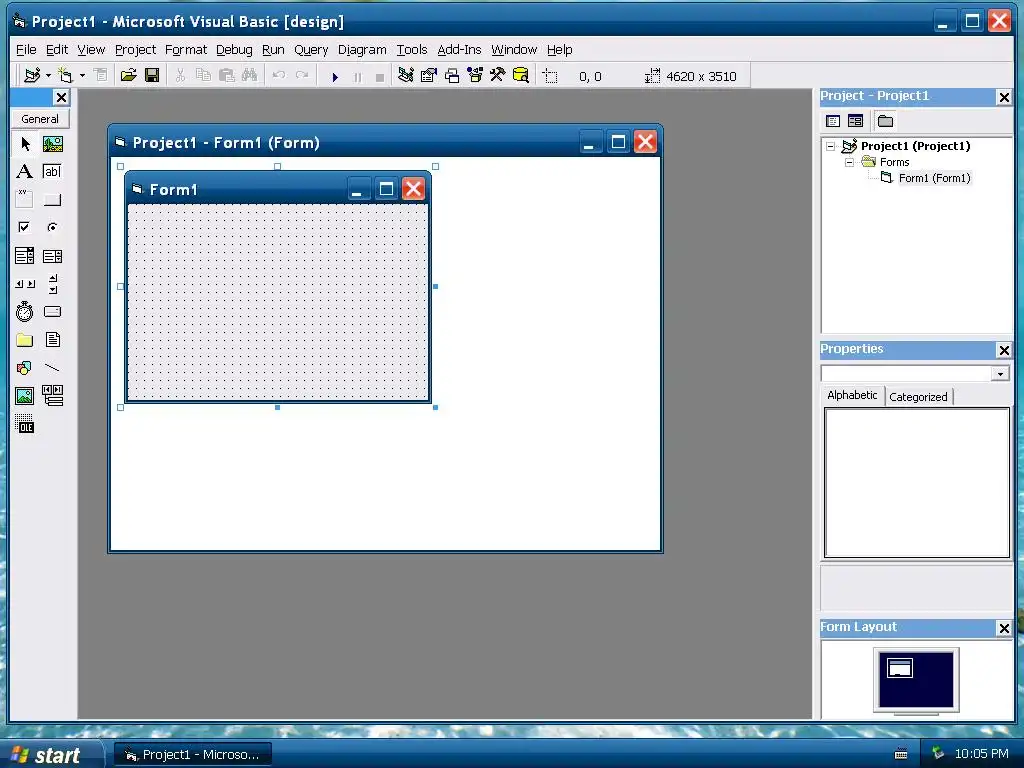This screenshot has width=1024, height=768.
Task: Select the Shape control tool
Action: tap(25, 368)
